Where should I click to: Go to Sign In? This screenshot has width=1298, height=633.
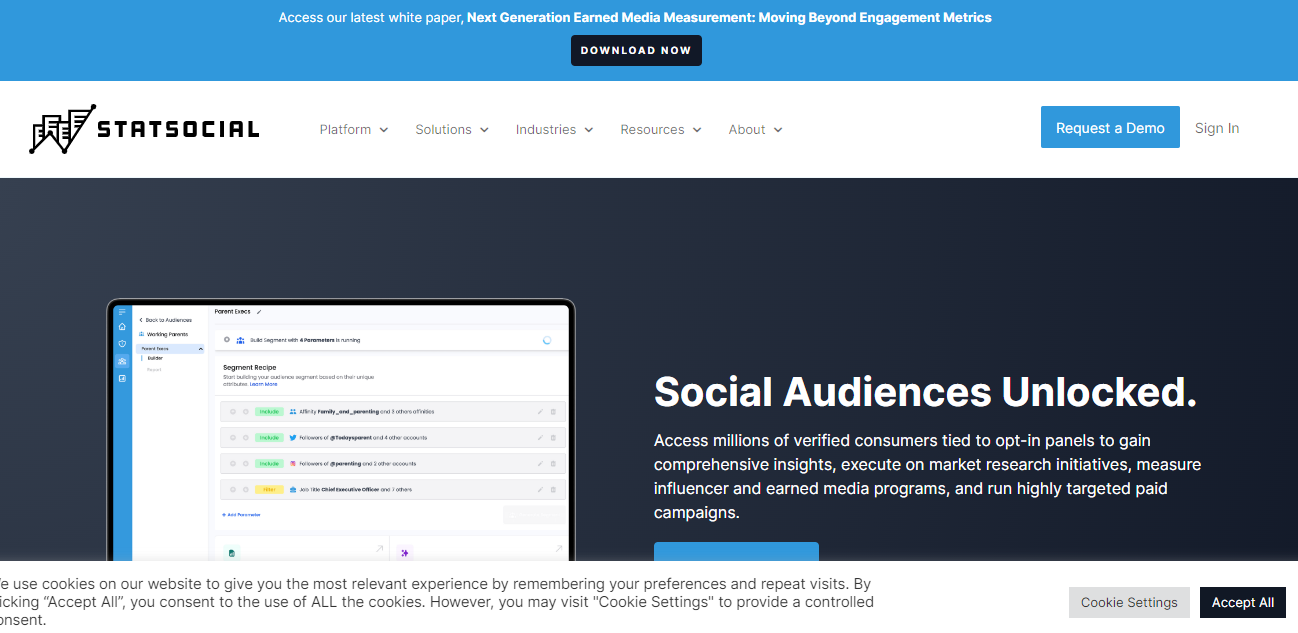click(1217, 128)
